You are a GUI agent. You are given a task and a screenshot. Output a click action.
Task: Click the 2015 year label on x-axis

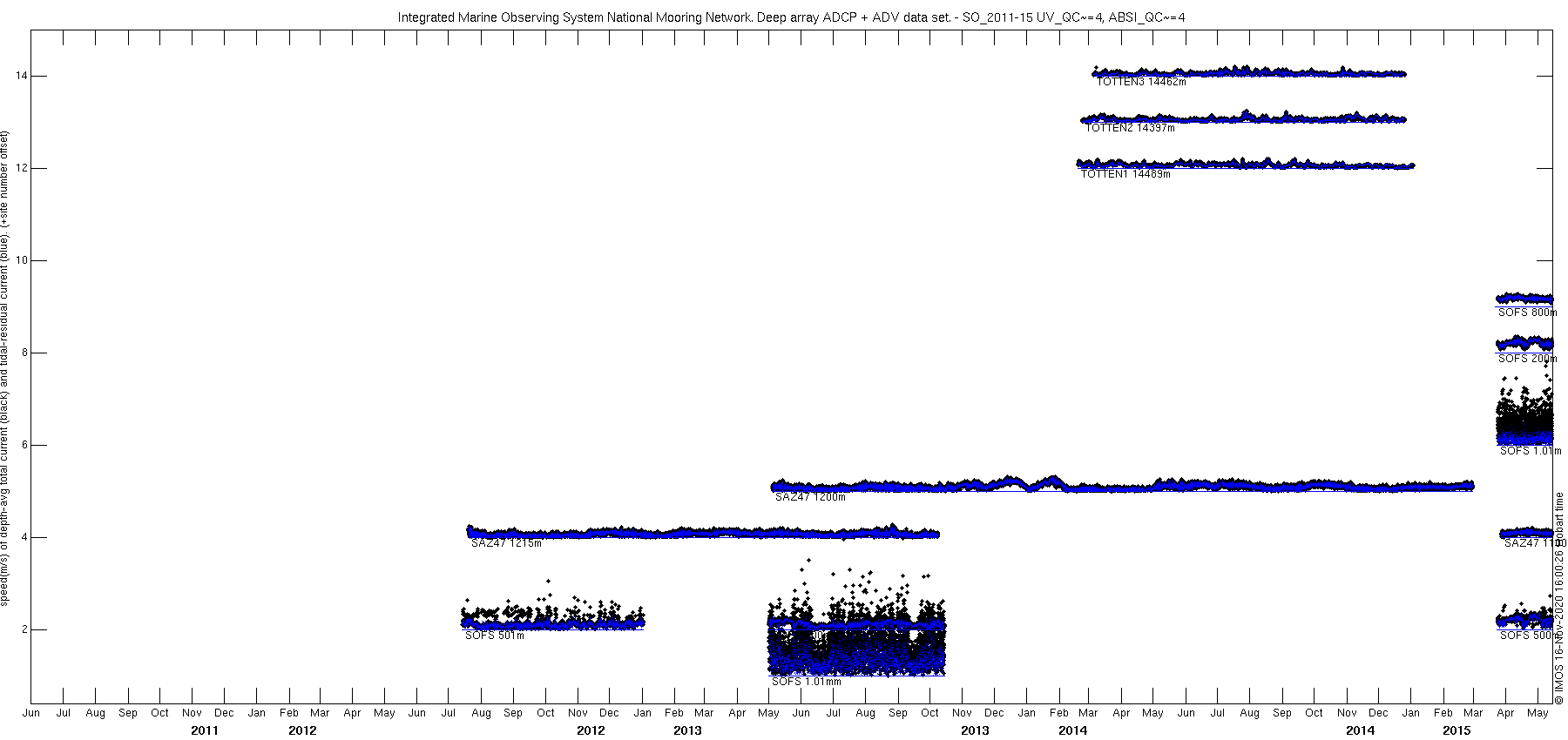pyautogui.click(x=1456, y=730)
